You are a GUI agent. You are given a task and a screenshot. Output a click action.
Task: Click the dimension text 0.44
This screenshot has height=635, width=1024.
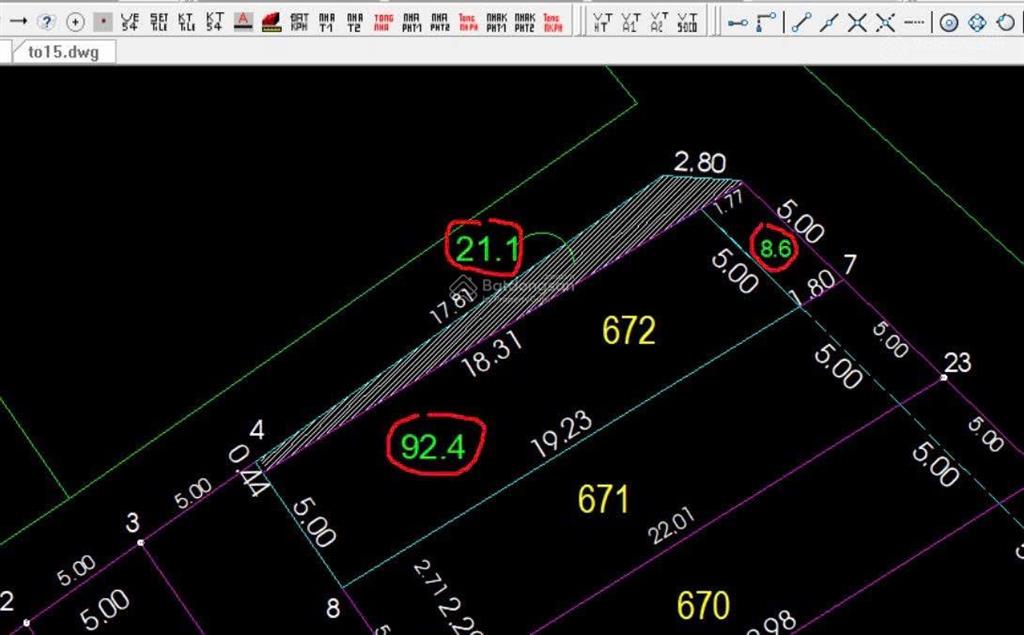248,470
